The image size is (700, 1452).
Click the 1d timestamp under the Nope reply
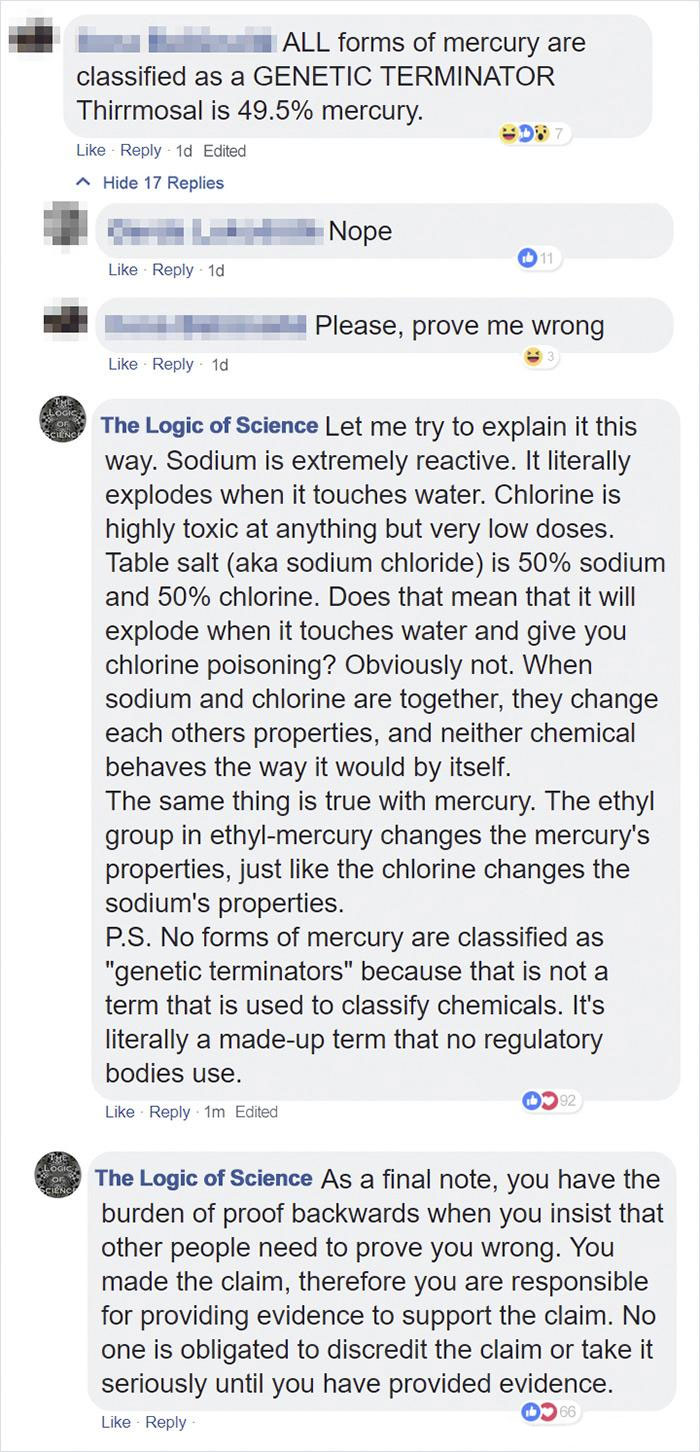216,269
